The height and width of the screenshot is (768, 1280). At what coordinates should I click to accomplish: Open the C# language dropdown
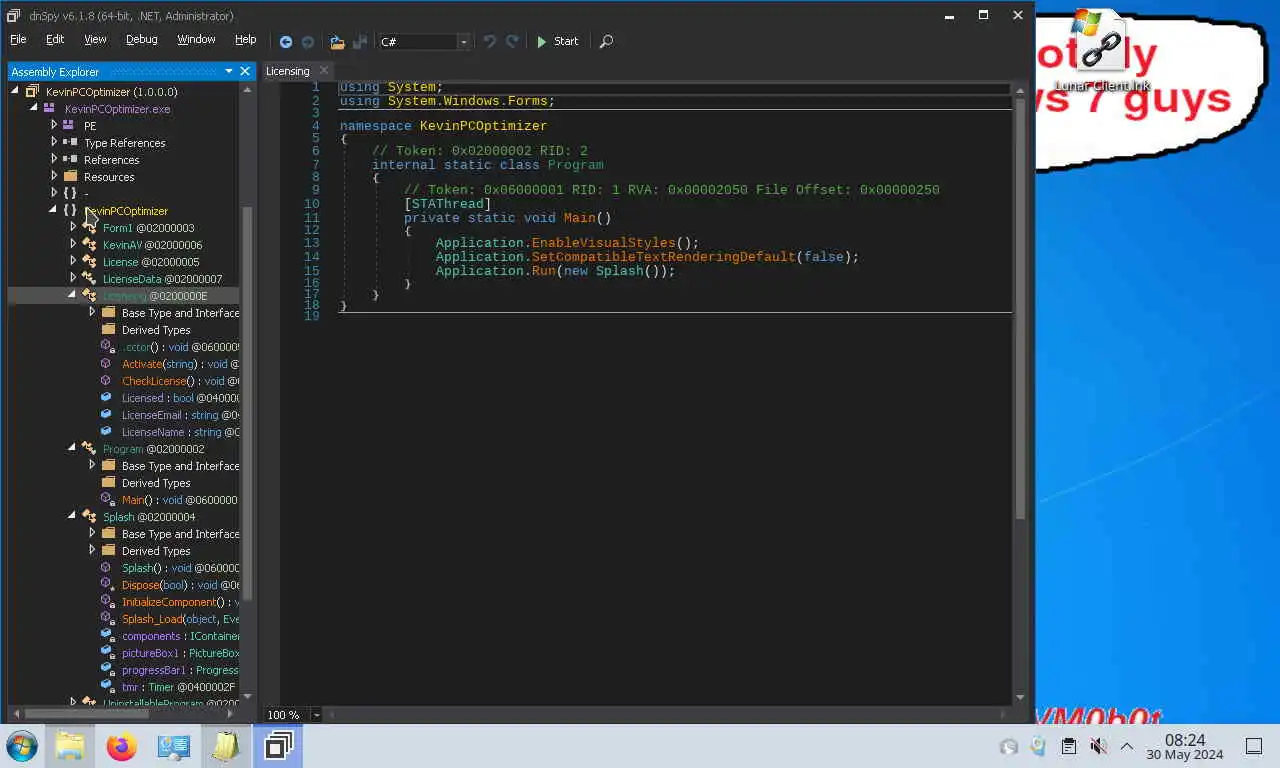click(464, 42)
